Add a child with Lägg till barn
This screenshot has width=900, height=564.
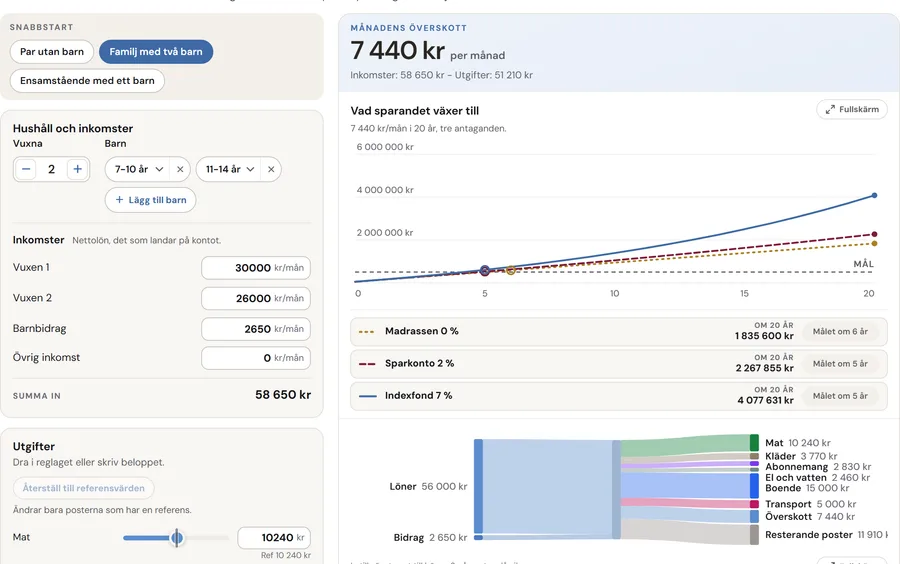150,200
